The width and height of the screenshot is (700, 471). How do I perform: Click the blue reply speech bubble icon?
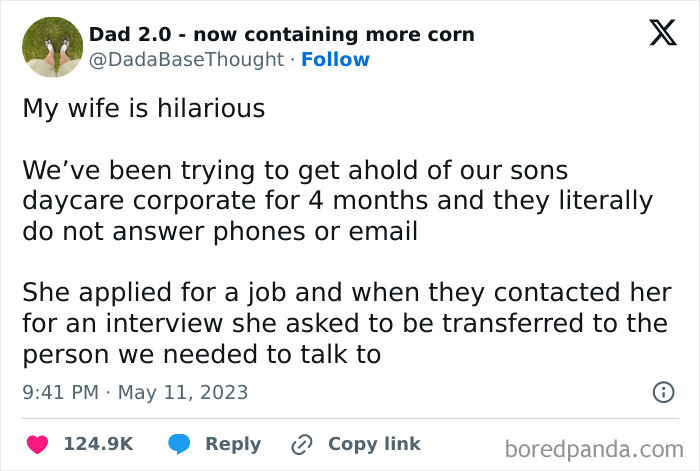click(x=180, y=444)
